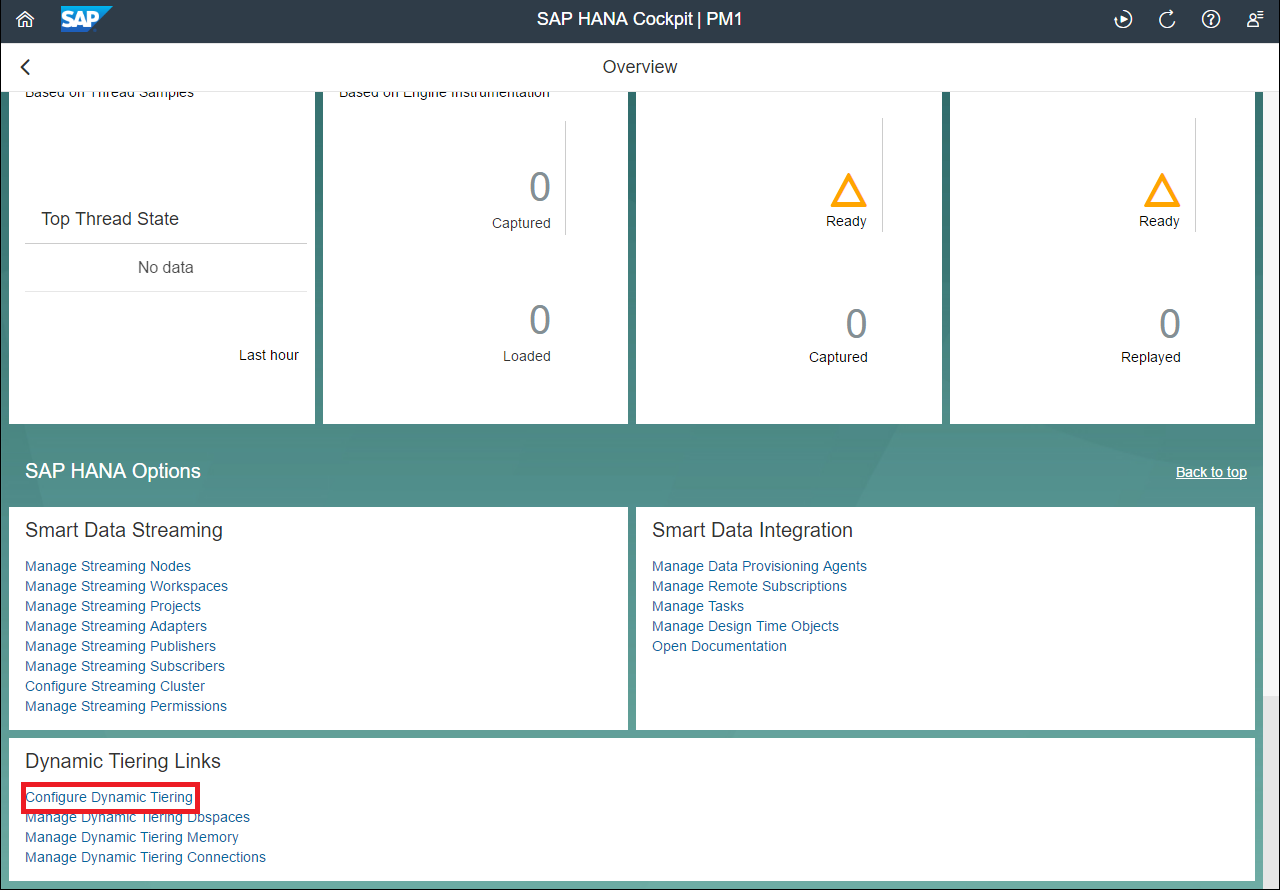The height and width of the screenshot is (890, 1280).
Task: Click the vertical scrollbar on right edge
Action: [1270, 790]
